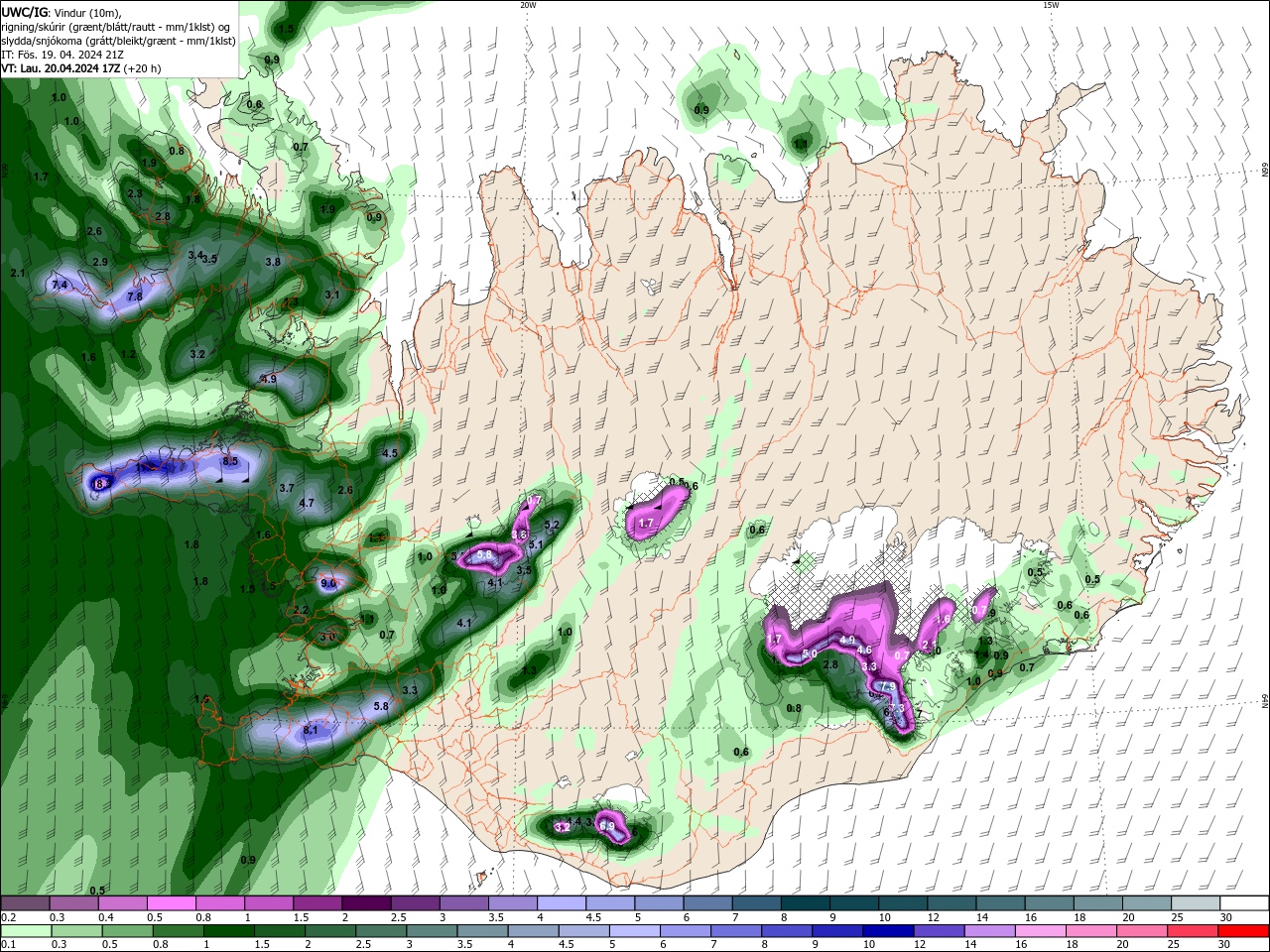
Task: Click the '0.1' label of the lower legend
Action: pyautogui.click(x=8, y=945)
